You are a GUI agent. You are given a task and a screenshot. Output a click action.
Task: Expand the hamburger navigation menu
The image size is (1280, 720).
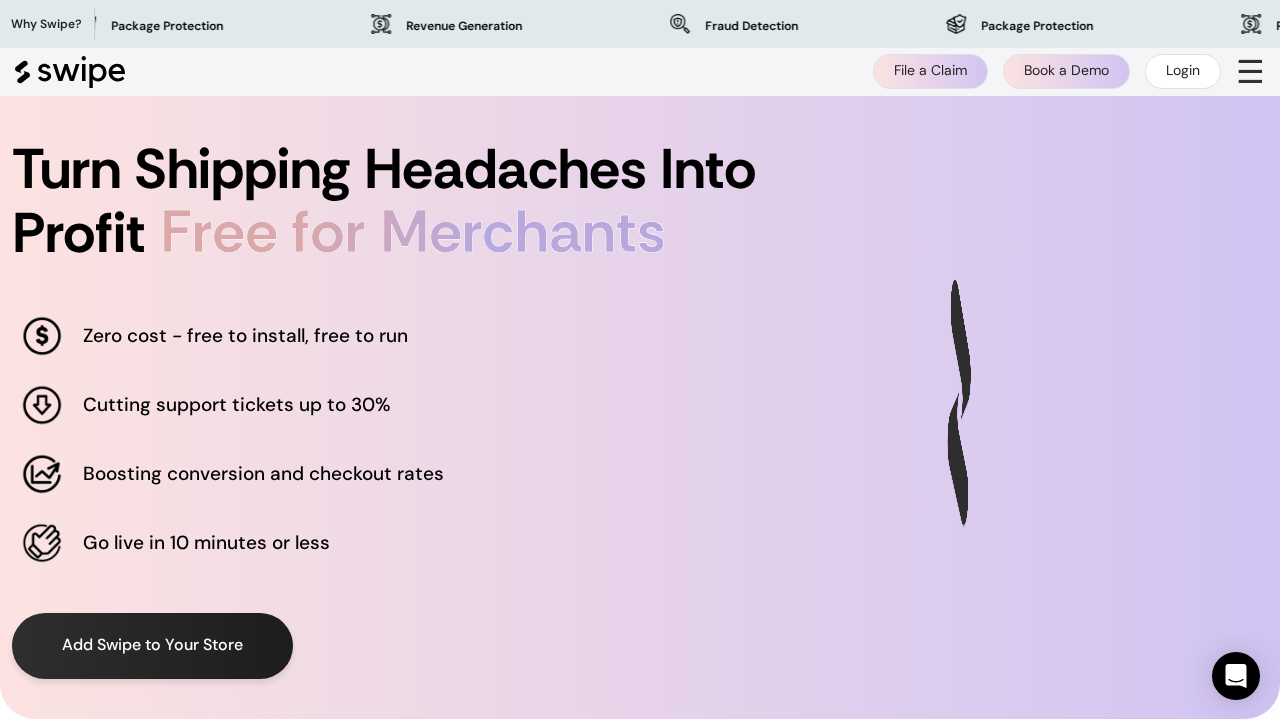[1250, 72]
